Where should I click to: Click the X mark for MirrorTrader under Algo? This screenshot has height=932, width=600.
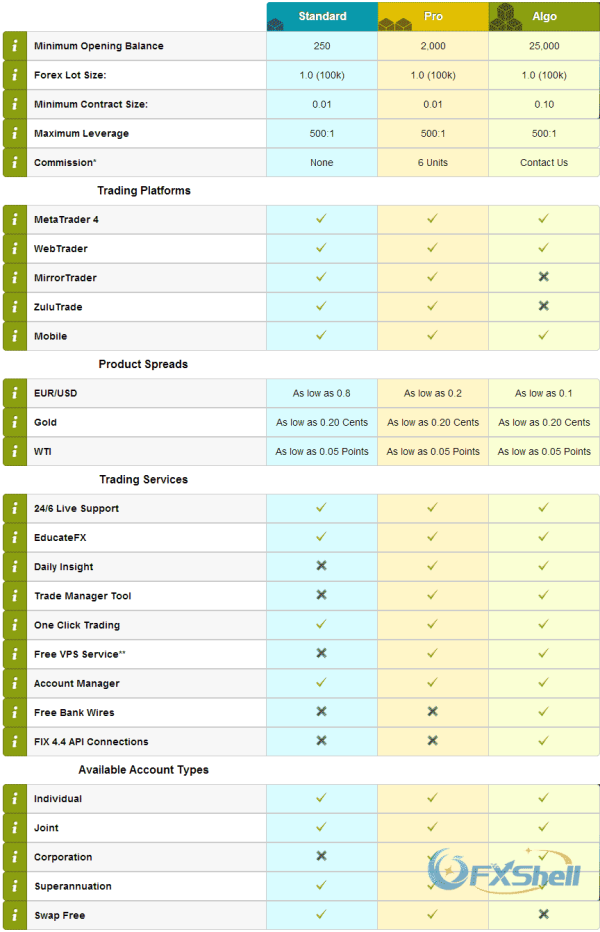(x=543, y=277)
